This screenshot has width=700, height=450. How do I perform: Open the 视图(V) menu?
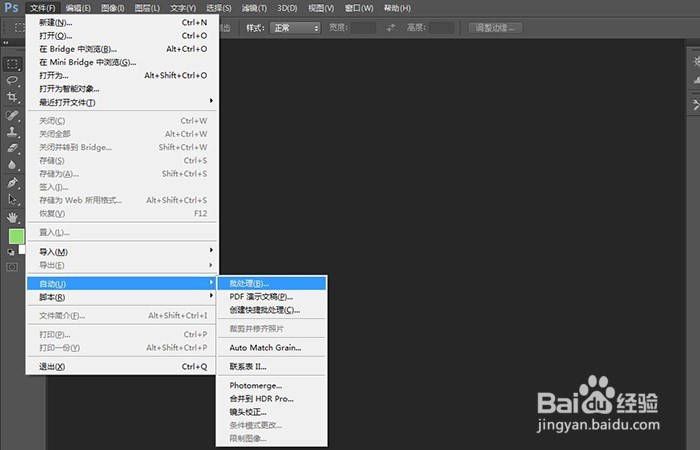point(321,8)
